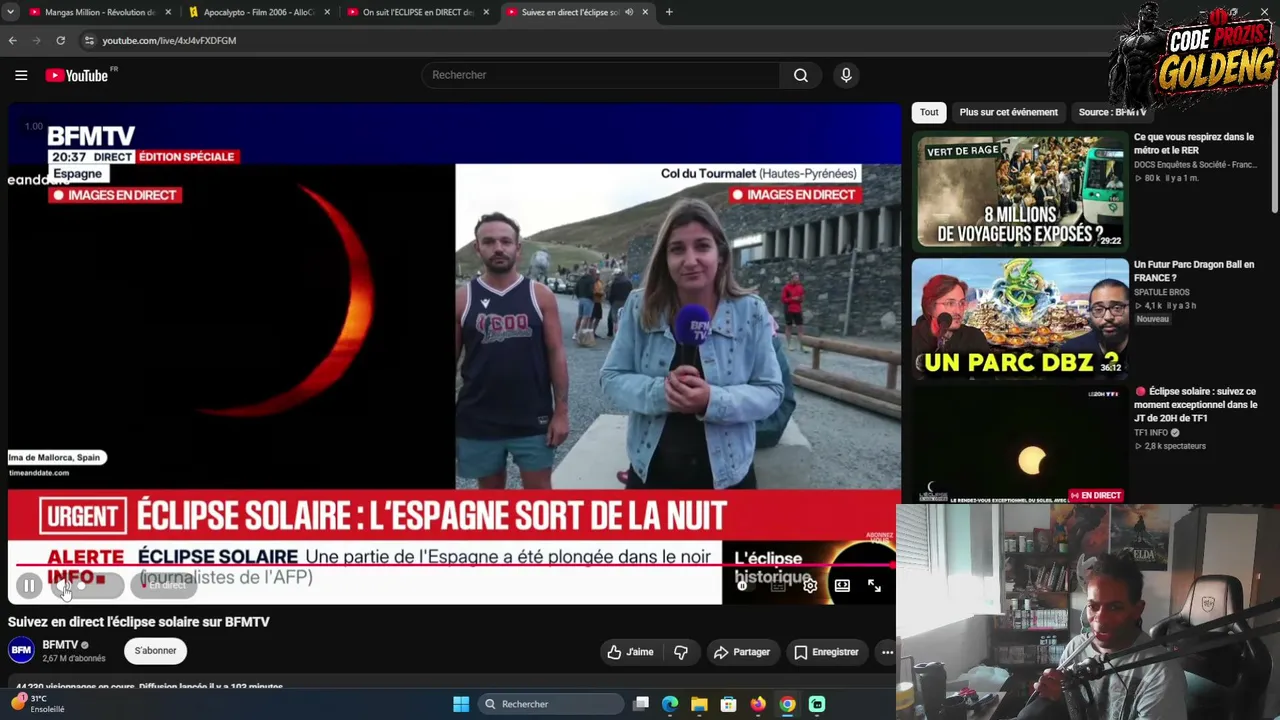1280x720 pixels.
Task: Switch to the 'Mangas Million' browser tab
Action: (100, 12)
